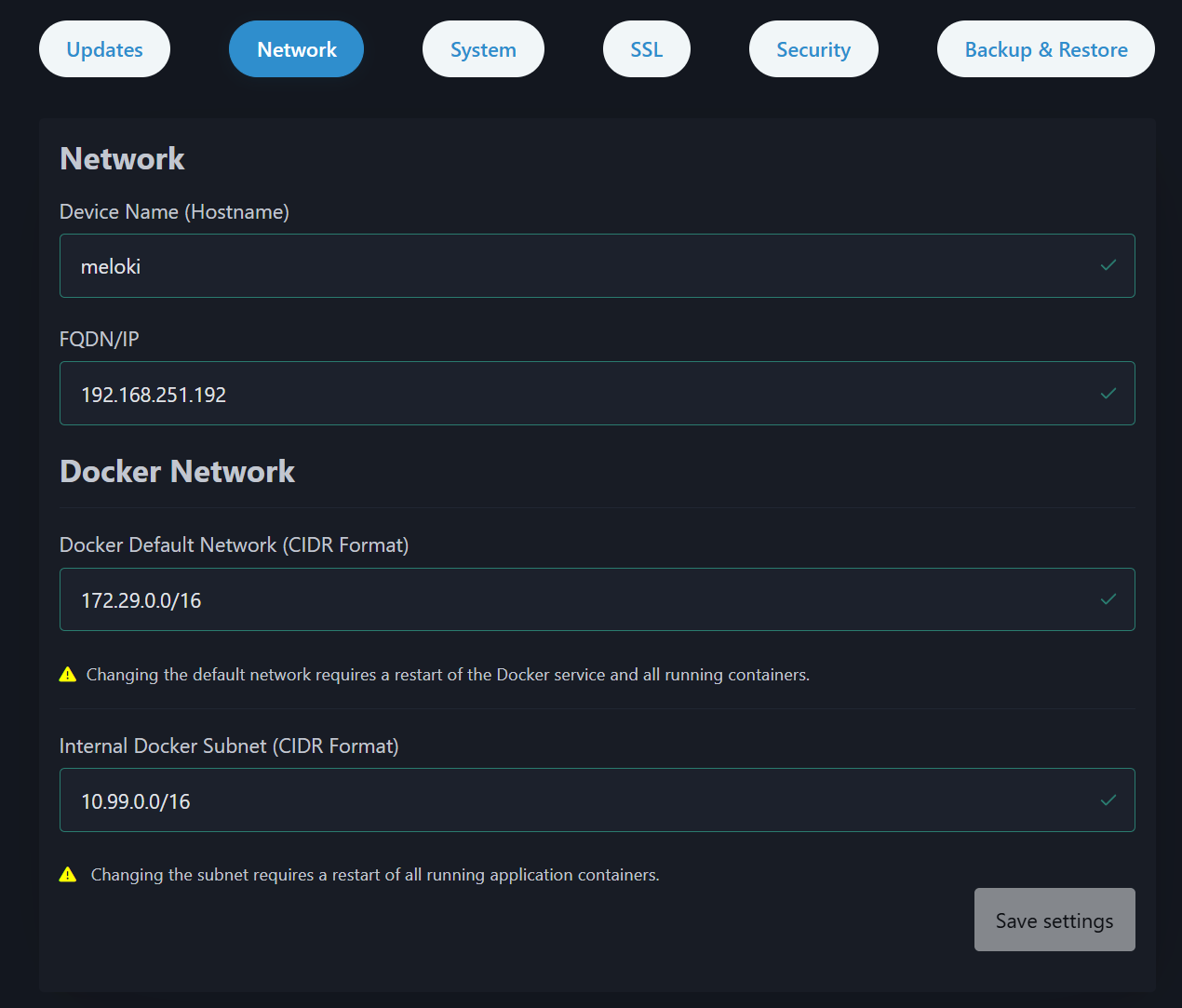The height and width of the screenshot is (1008, 1182).
Task: Open the System settings tab
Action: coord(483,48)
